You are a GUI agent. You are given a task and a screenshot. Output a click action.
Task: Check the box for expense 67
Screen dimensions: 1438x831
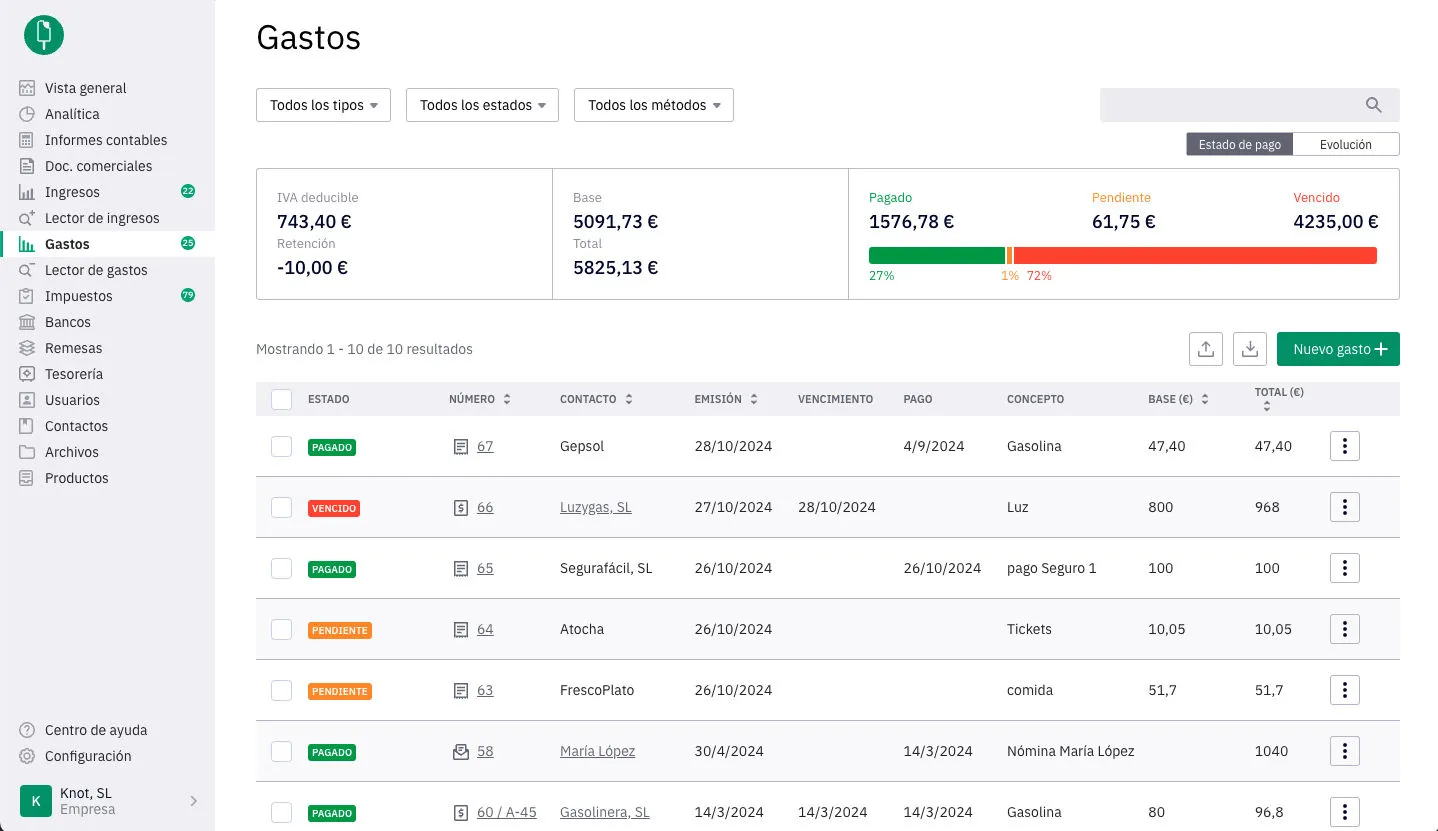282,446
